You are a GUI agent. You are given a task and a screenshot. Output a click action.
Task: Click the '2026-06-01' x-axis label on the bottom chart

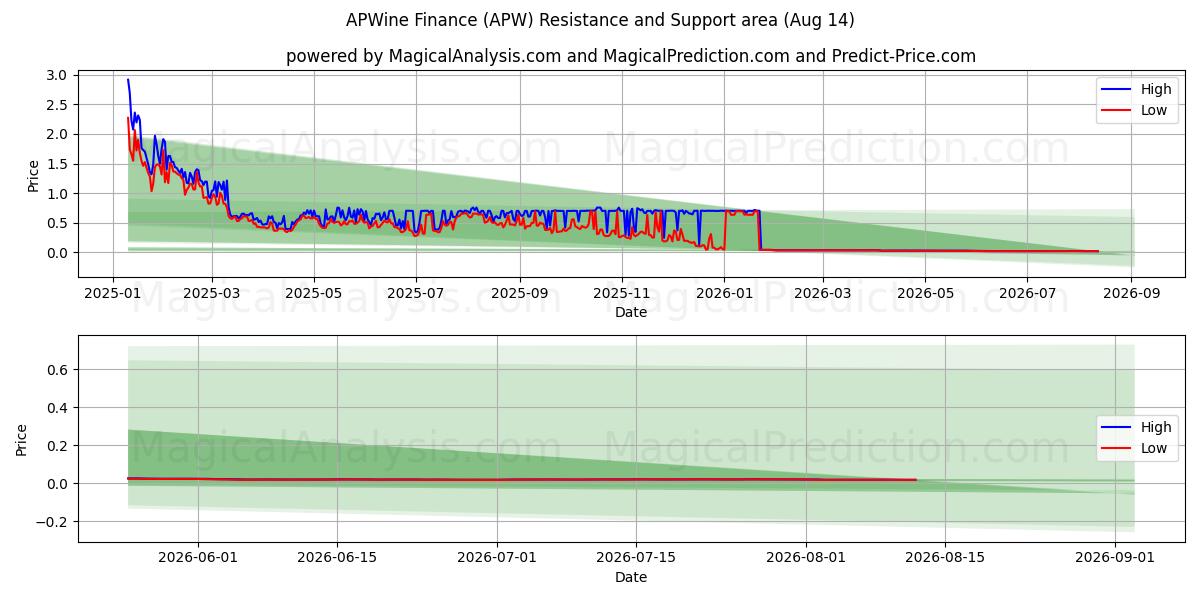point(198,558)
